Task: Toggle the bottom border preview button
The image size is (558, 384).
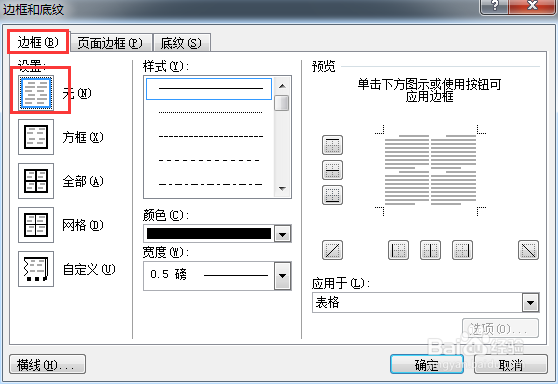Action: pyautogui.click(x=332, y=195)
